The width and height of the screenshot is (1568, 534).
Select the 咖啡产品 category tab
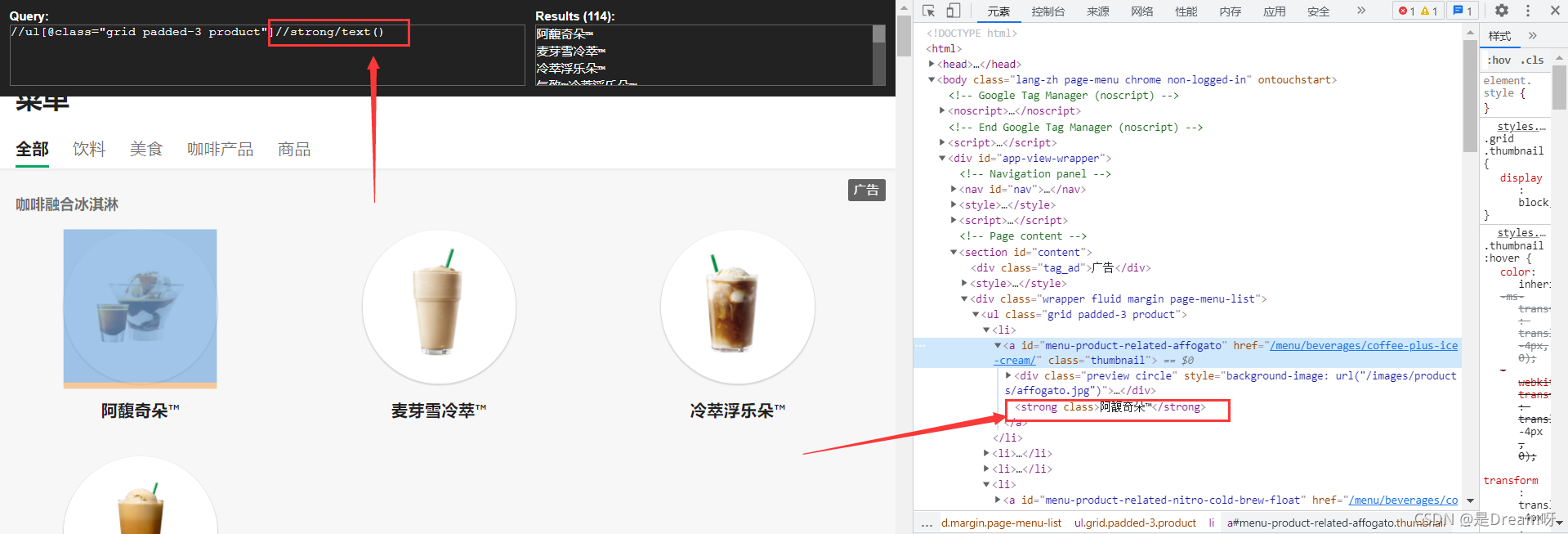click(x=221, y=150)
